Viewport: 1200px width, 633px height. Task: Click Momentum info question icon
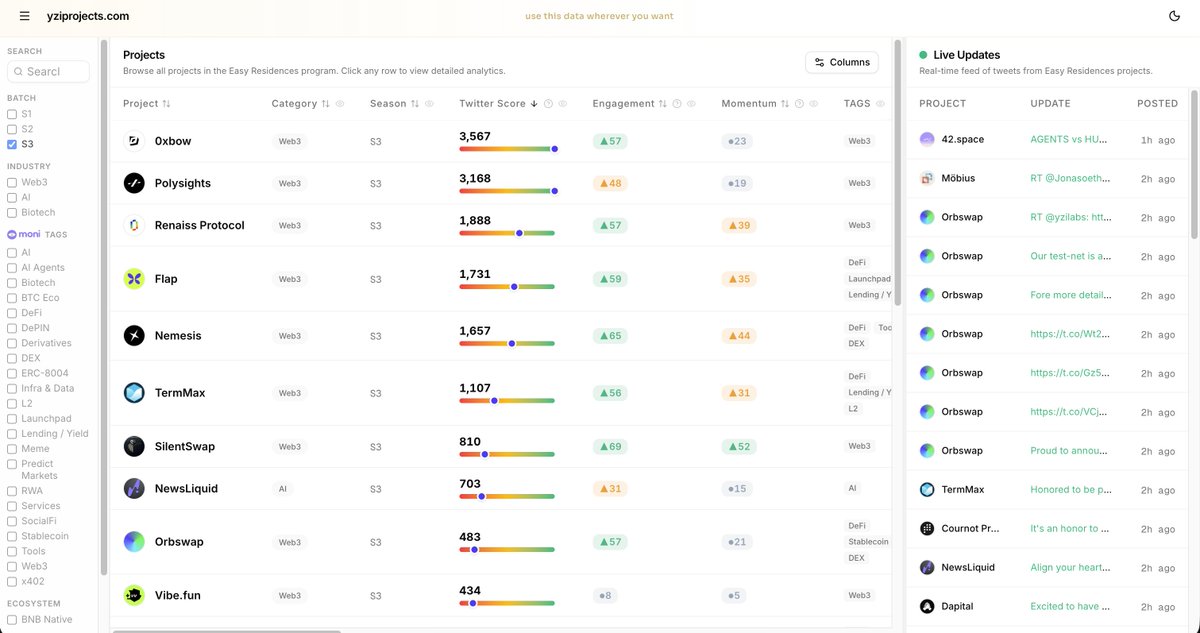(x=799, y=104)
